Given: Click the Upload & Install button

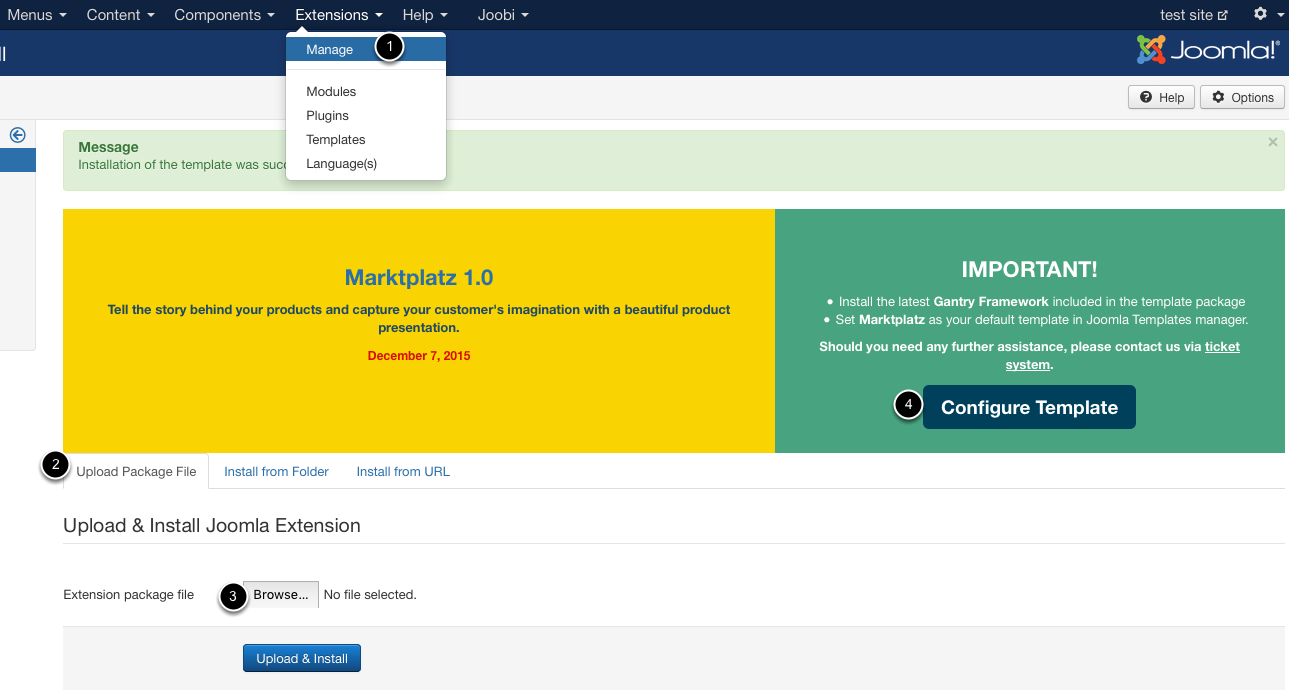Looking at the screenshot, I should pyautogui.click(x=302, y=658).
